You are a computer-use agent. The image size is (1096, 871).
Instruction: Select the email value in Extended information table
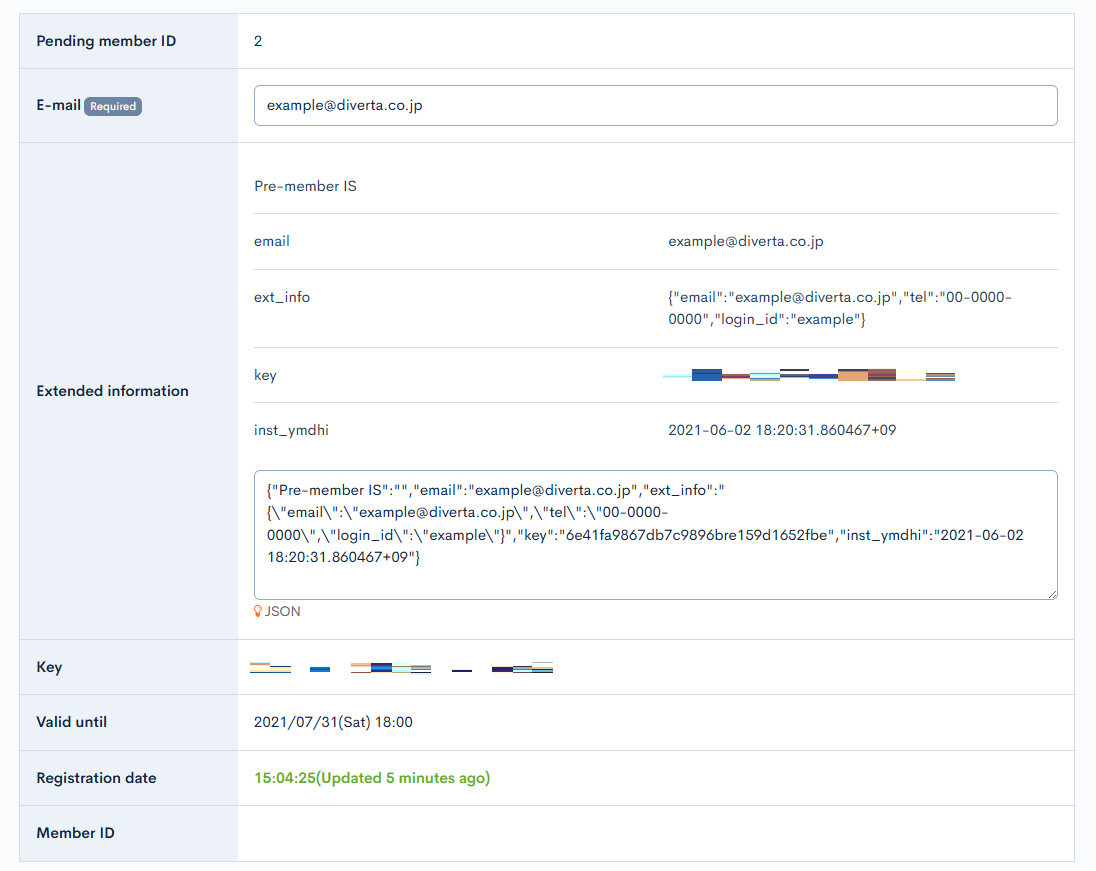(x=746, y=242)
